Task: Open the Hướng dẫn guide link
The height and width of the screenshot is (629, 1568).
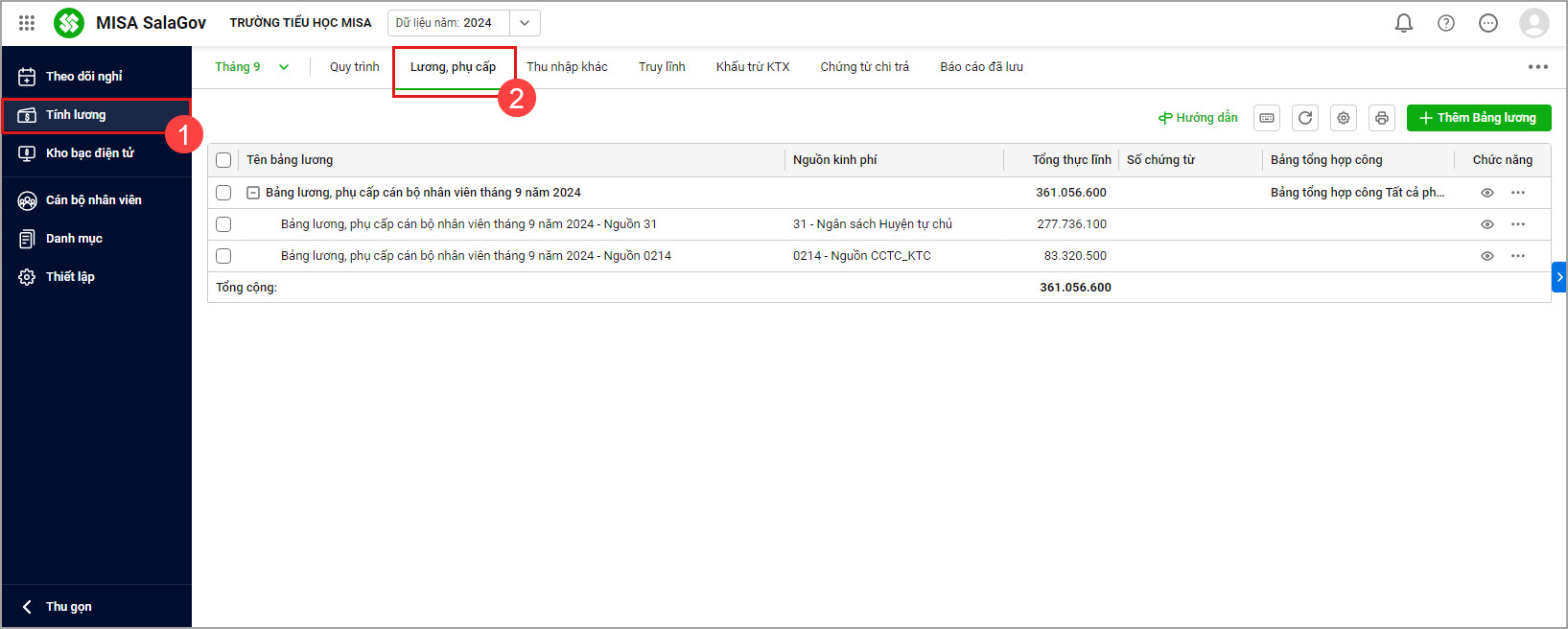Action: click(1198, 118)
